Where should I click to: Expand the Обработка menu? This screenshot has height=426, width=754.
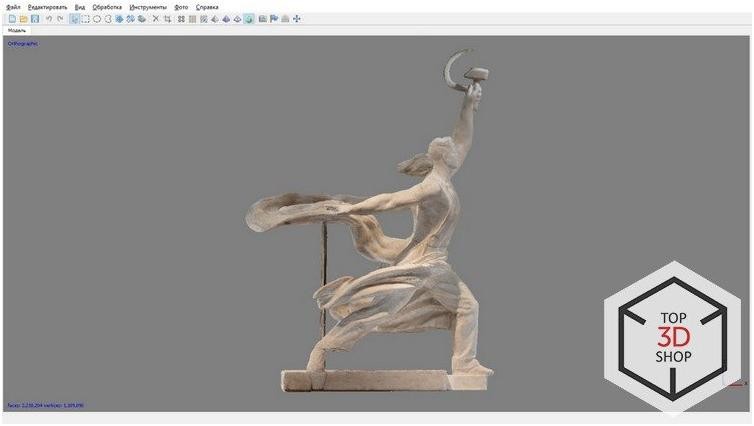[107, 7]
